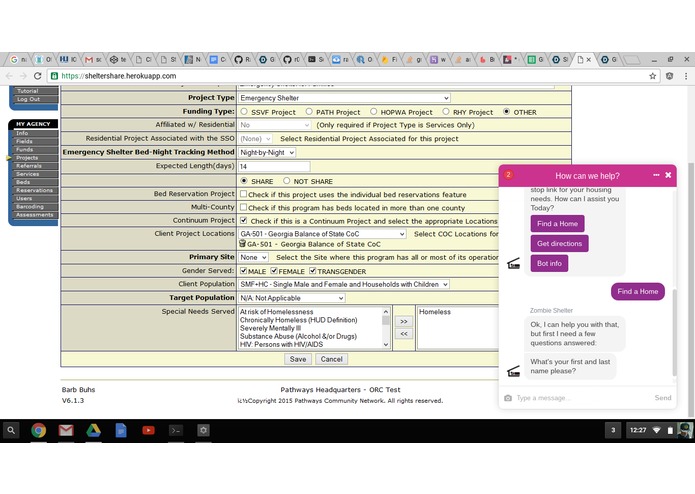695x494 pixels.
Task: Open the Reservations sidebar menu item
Action: pyautogui.click(x=35, y=190)
